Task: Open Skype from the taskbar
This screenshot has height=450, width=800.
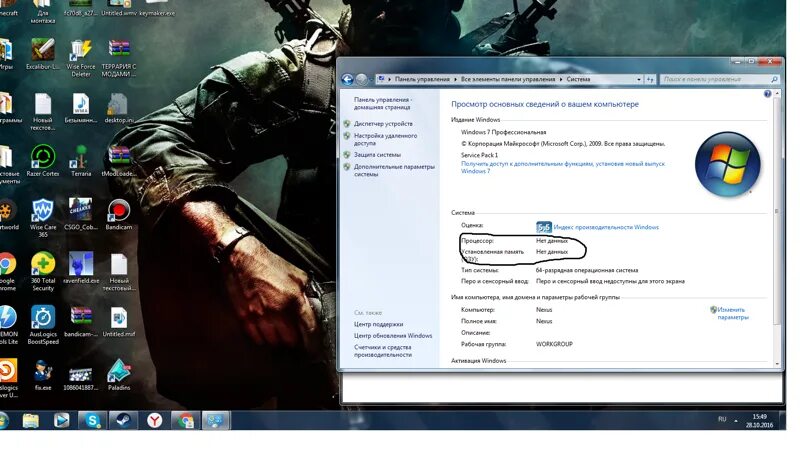Action: [x=92, y=420]
